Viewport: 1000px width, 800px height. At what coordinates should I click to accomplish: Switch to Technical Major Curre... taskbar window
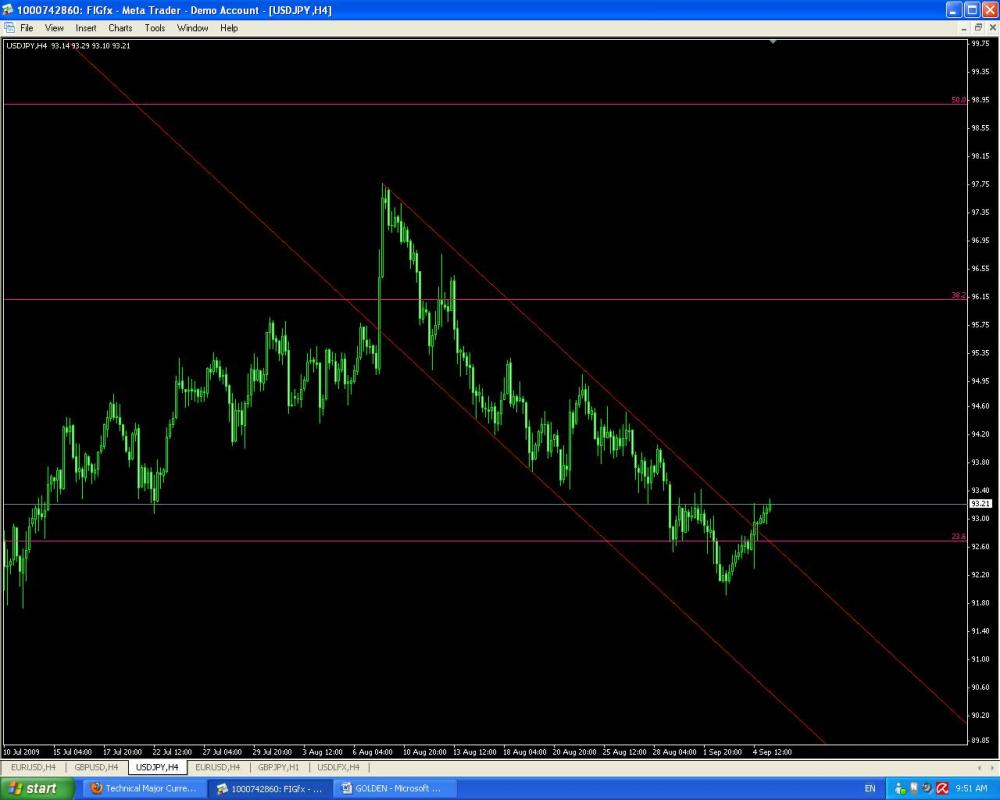[x=144, y=789]
